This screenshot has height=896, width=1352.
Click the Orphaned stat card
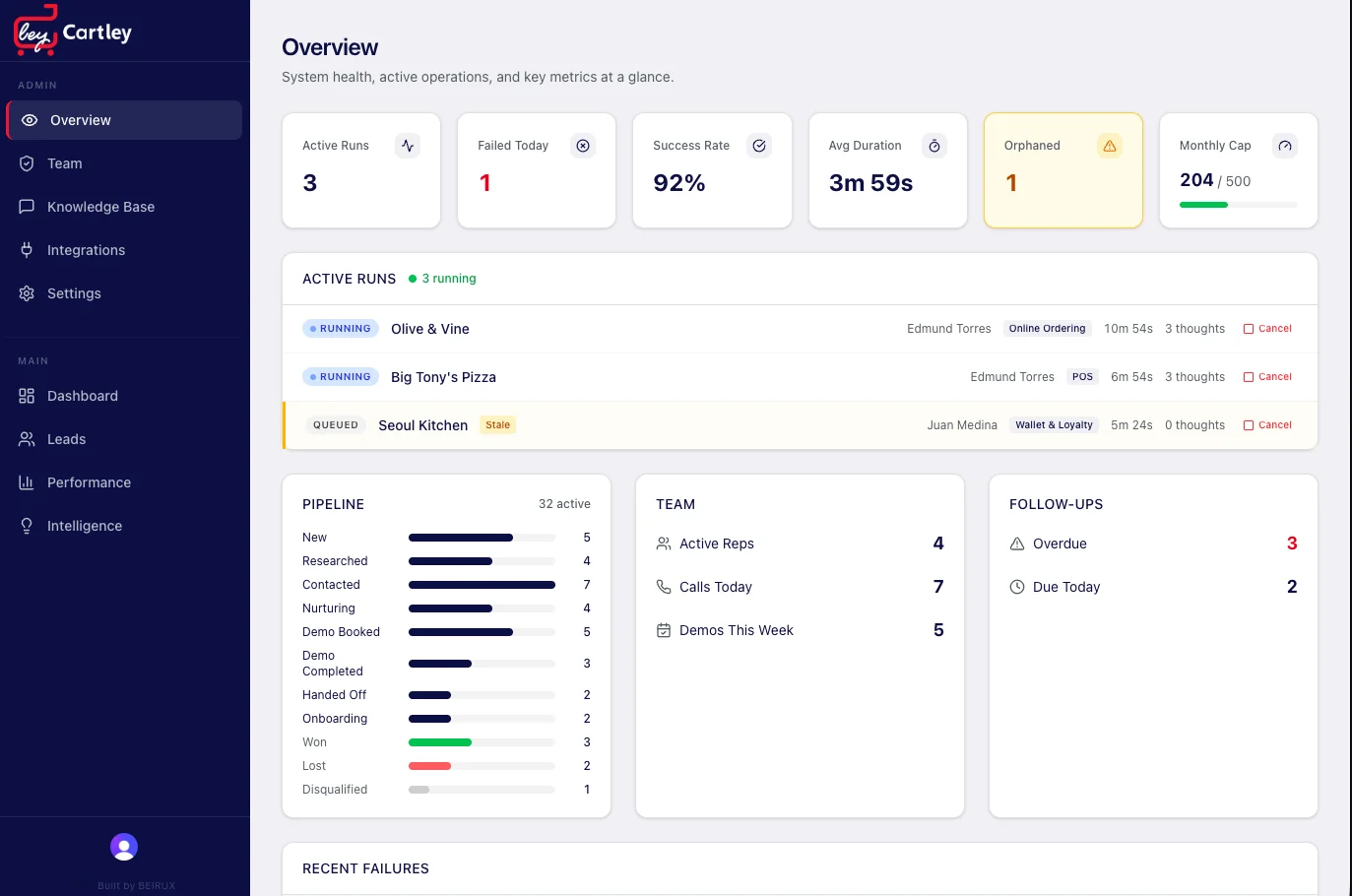point(1063,170)
